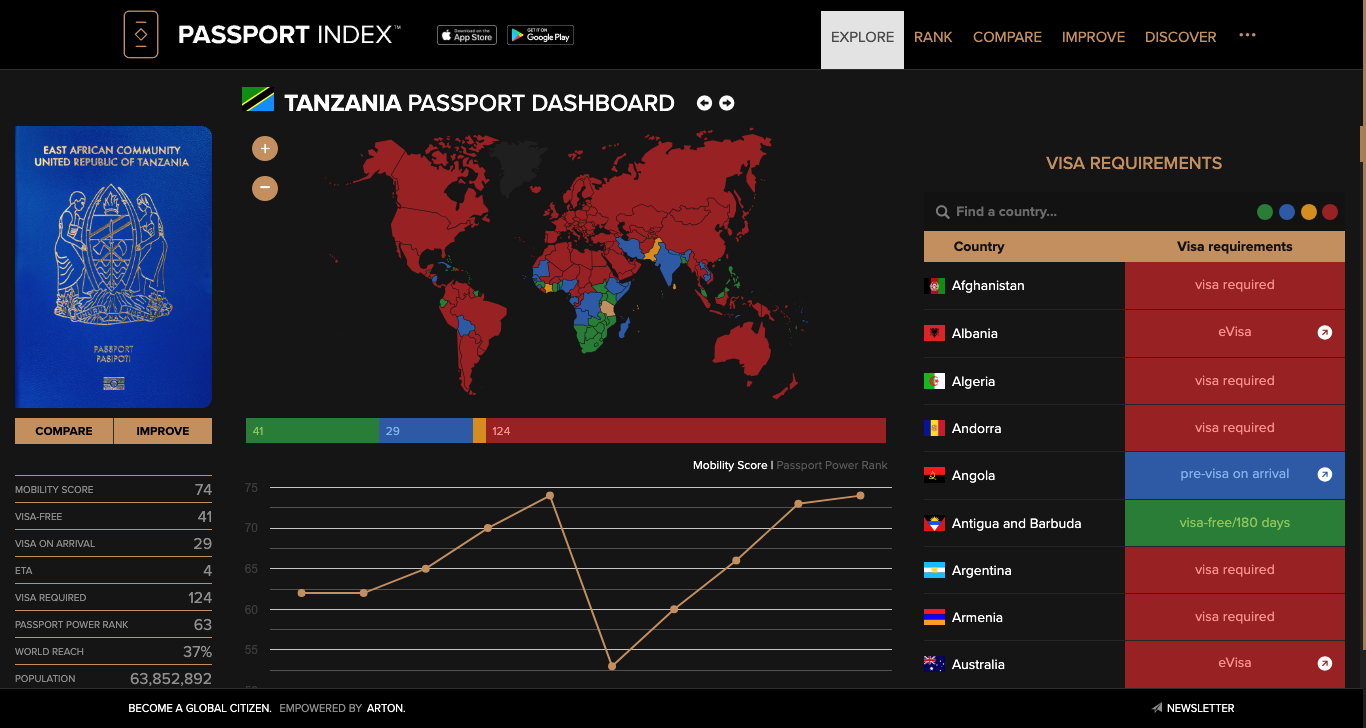Click the IMPROVE button under the passport
Viewport: 1366px width, 728px height.
[x=162, y=430]
